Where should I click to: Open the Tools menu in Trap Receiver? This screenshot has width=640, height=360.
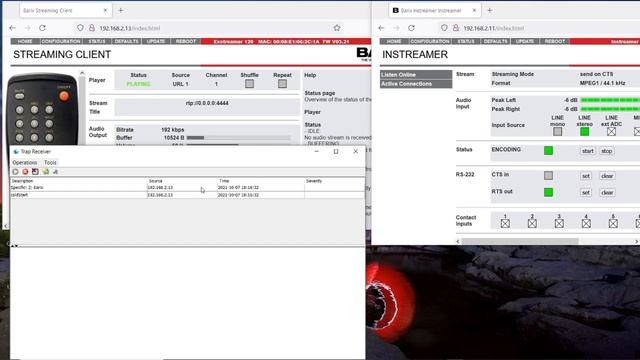click(x=50, y=162)
